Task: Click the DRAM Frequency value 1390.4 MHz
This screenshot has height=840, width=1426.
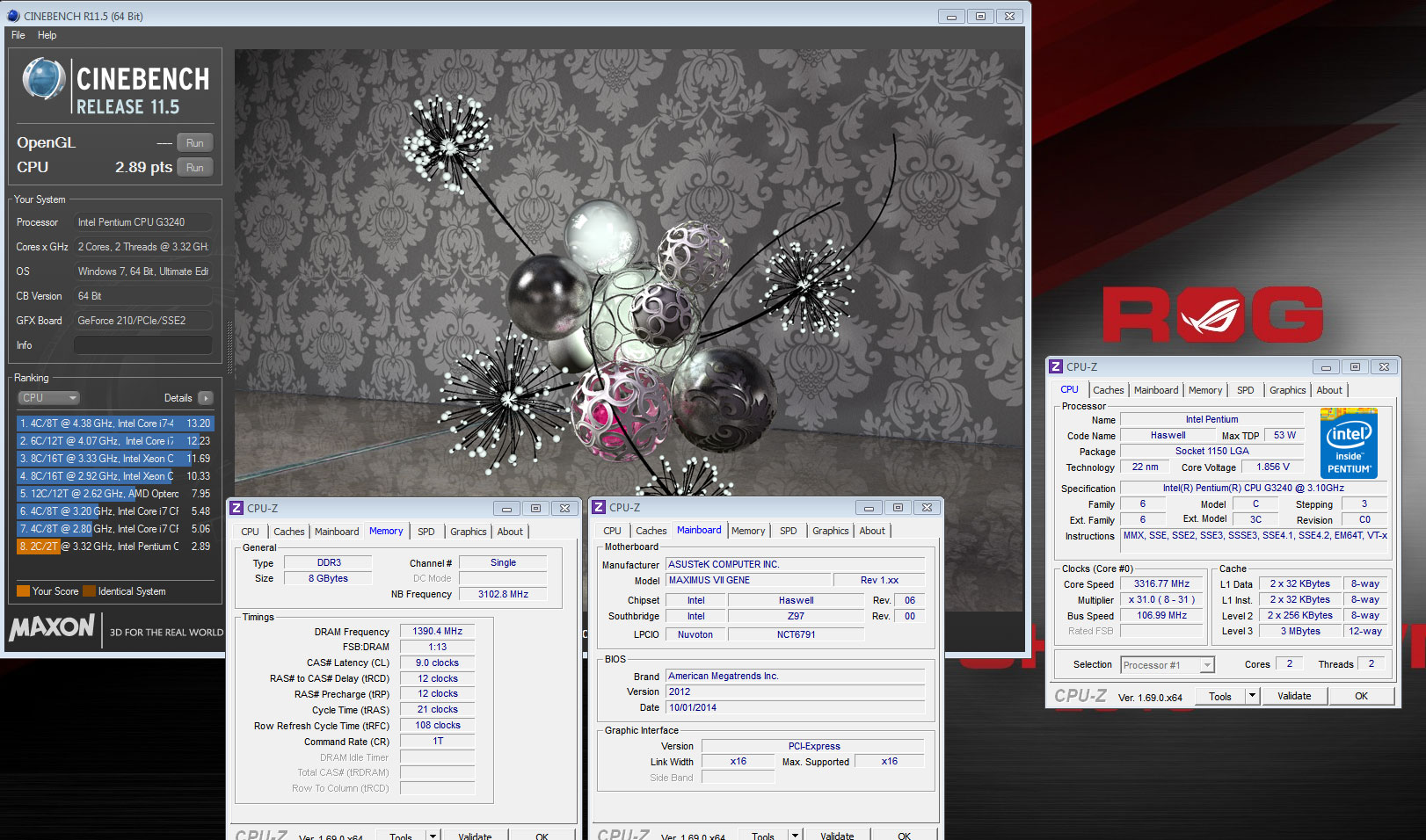Action: pyautogui.click(x=438, y=631)
